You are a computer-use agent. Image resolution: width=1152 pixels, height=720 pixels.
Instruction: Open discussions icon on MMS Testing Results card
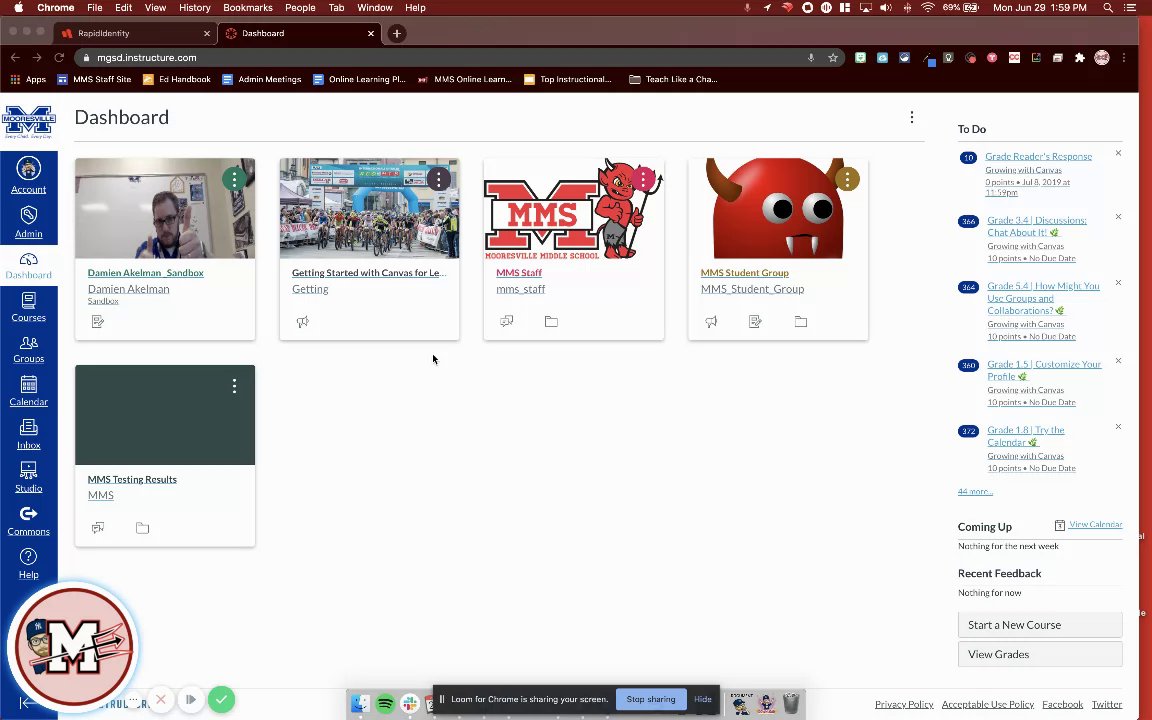98,528
